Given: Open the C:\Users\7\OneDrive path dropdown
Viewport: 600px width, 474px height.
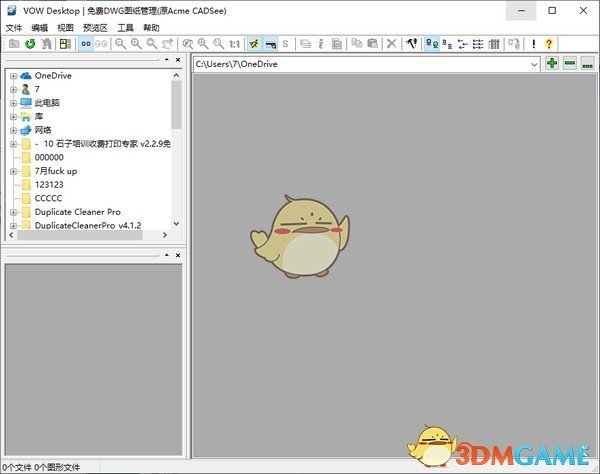Looking at the screenshot, I should tap(534, 64).
